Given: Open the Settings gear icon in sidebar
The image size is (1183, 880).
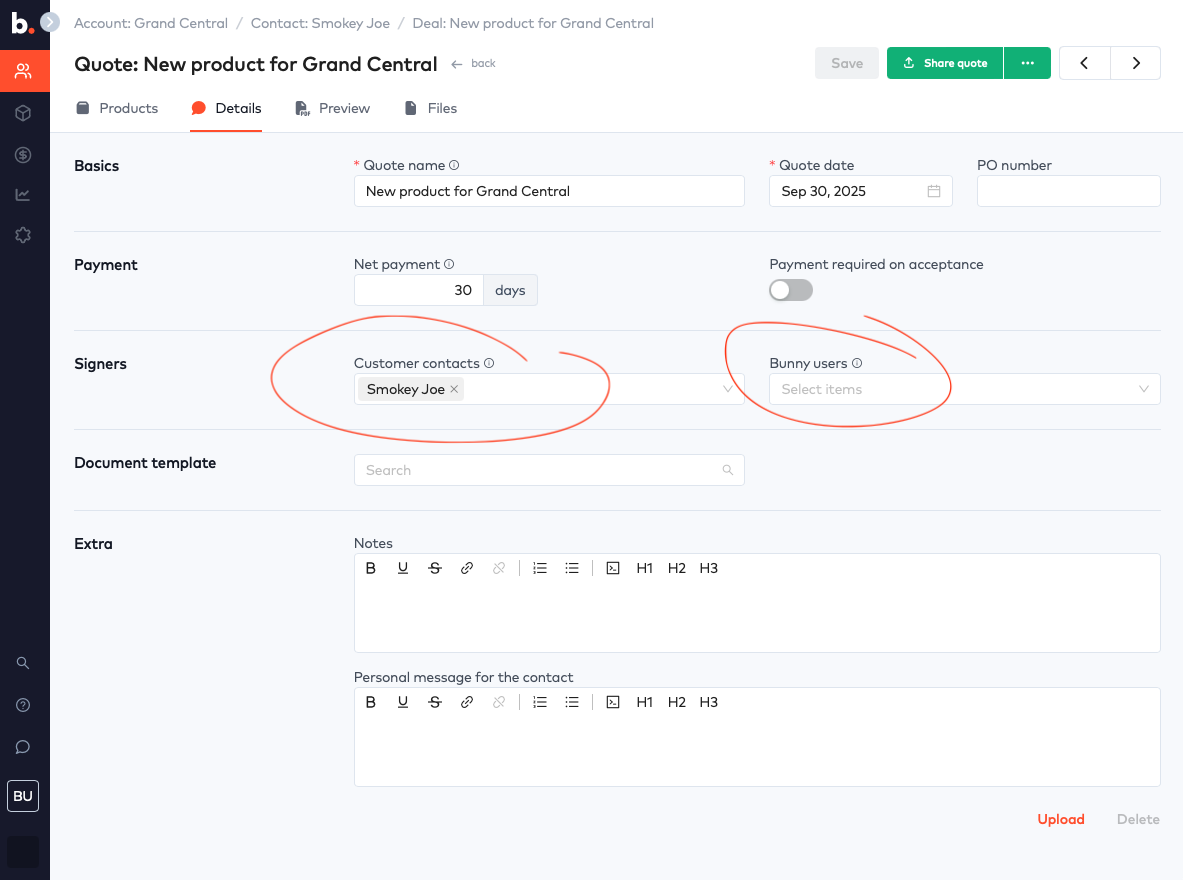Looking at the screenshot, I should pos(23,235).
